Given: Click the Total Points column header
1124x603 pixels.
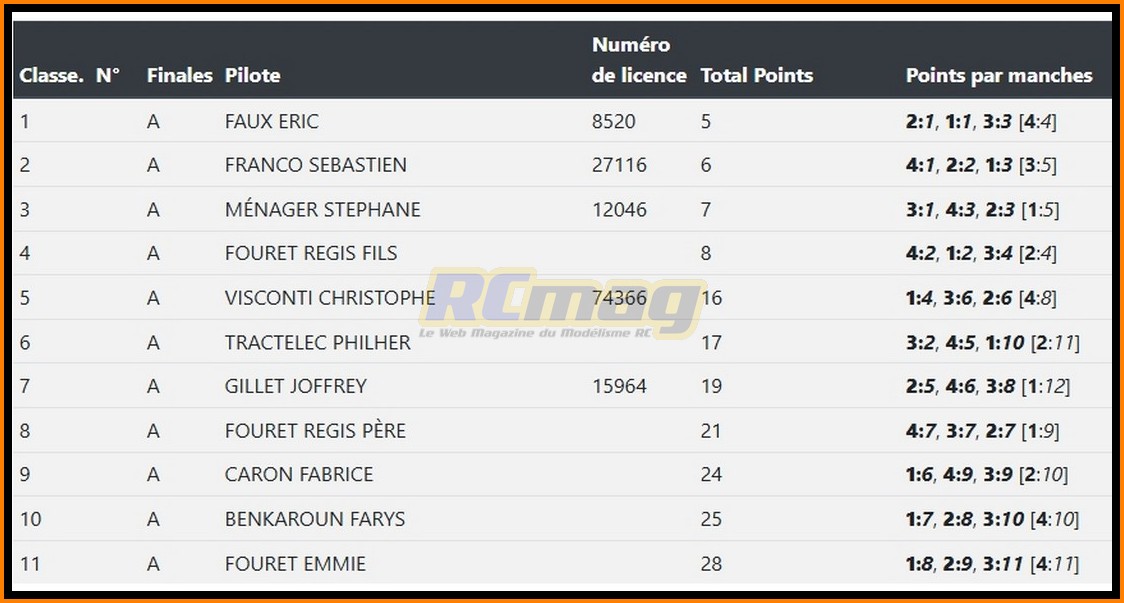Looking at the screenshot, I should click(756, 75).
